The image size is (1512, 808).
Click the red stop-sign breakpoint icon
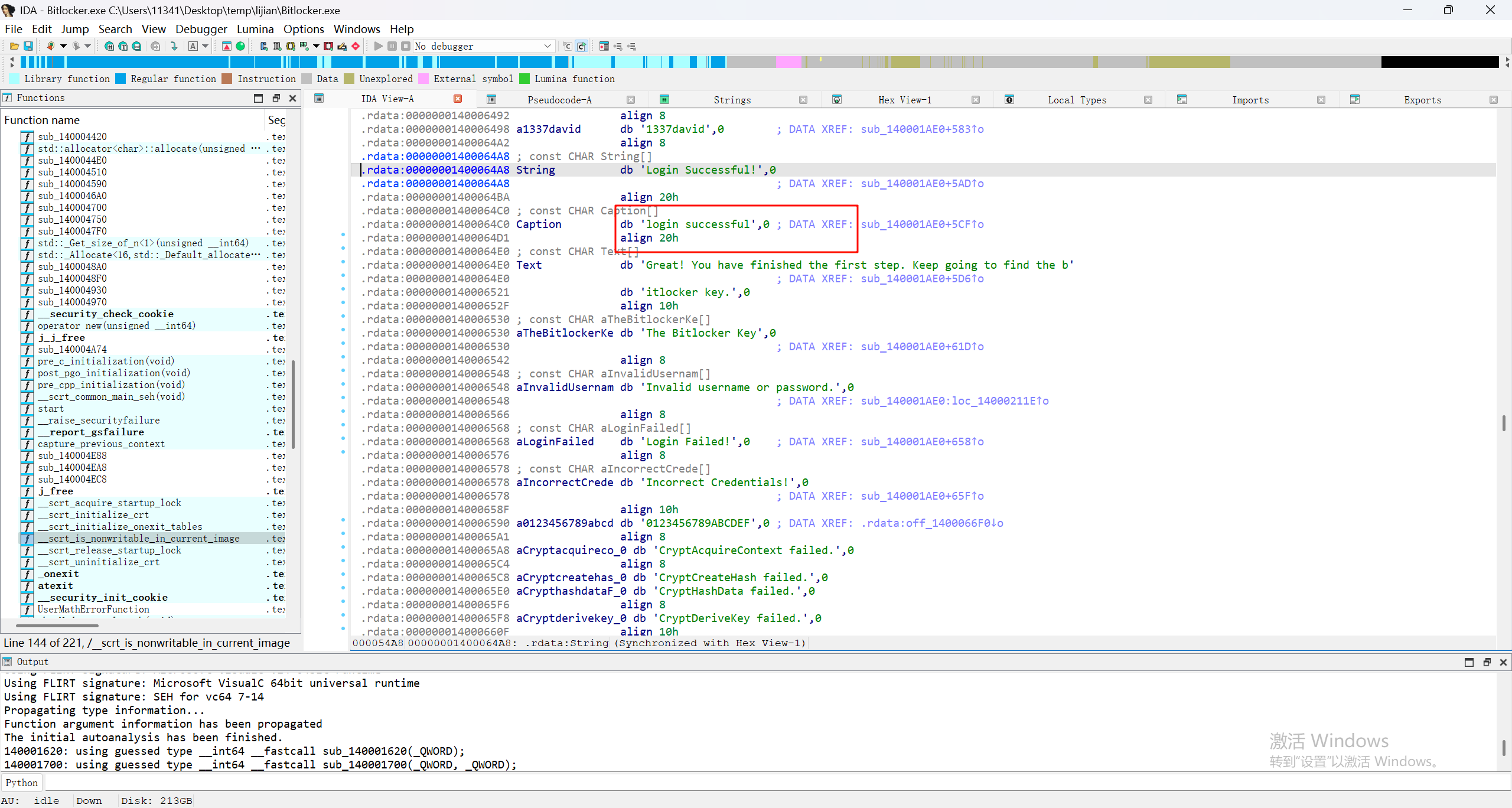[356, 46]
